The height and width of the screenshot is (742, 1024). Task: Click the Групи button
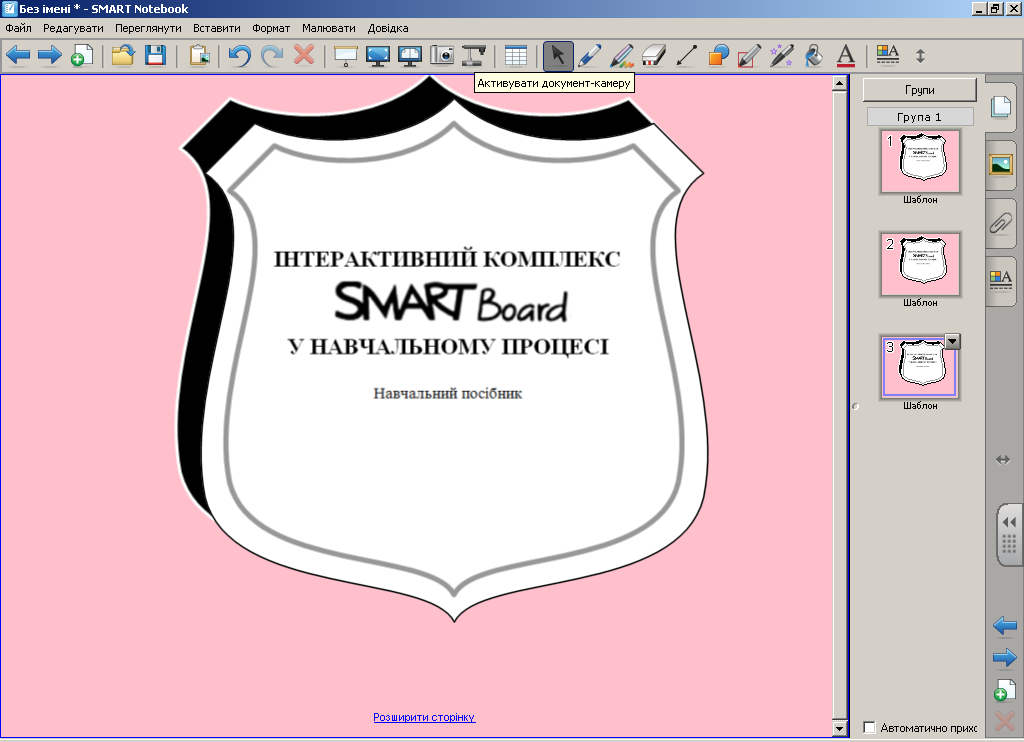[920, 89]
